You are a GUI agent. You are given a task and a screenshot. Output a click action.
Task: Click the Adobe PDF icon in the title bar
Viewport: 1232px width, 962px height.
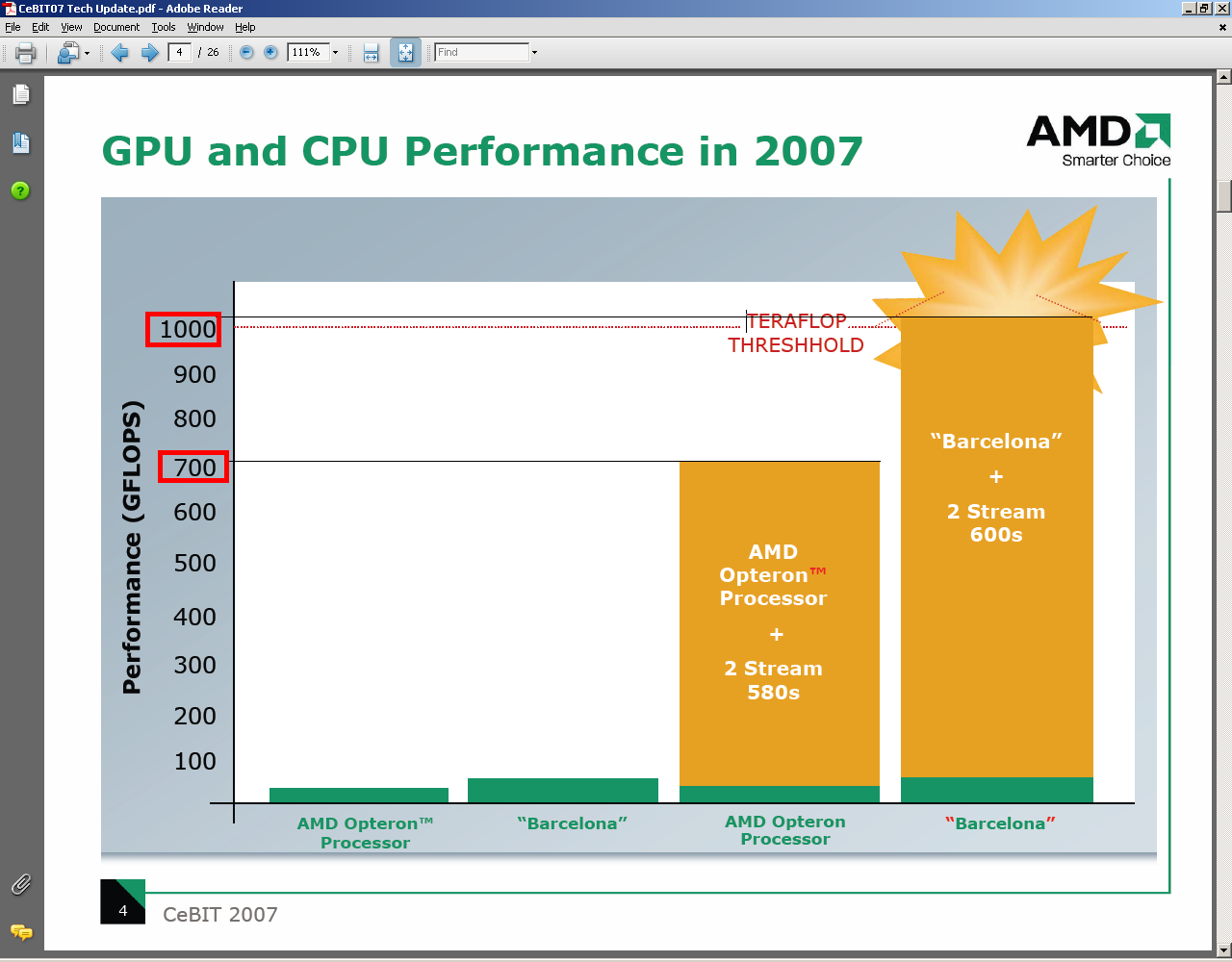point(10,9)
